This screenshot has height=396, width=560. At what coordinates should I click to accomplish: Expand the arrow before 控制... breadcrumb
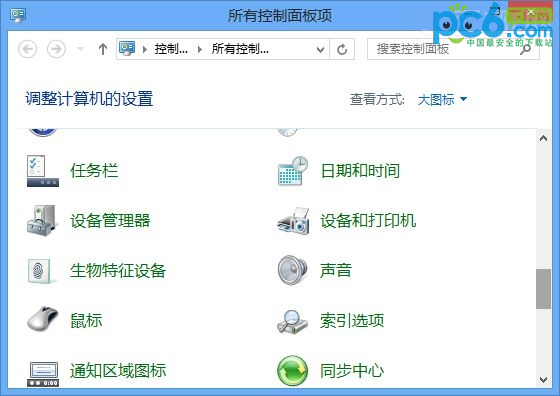click(x=145, y=49)
